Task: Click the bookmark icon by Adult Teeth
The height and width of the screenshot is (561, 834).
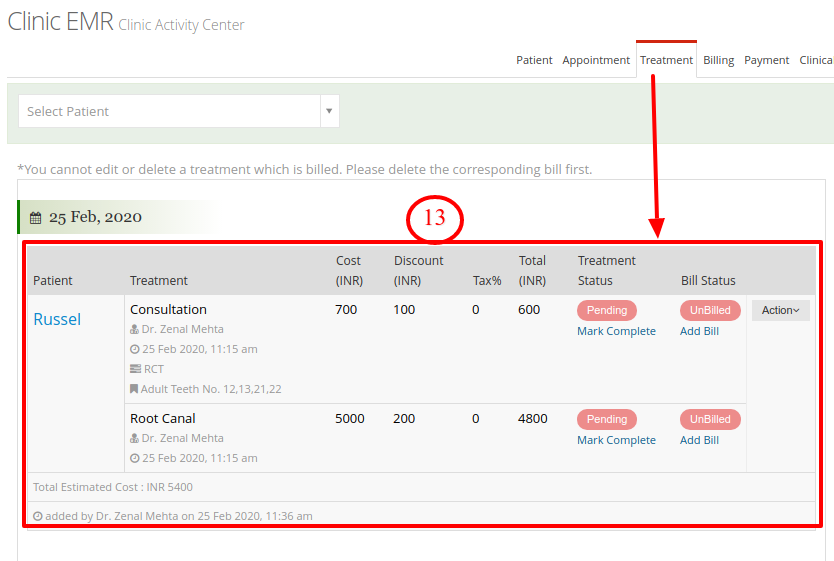Action: pyautogui.click(x=134, y=389)
